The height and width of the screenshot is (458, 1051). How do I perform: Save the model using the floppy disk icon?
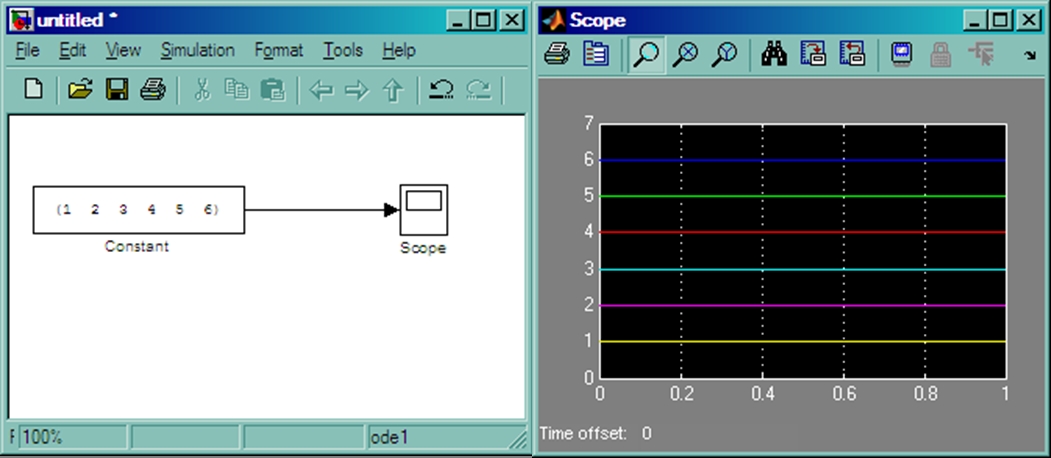click(x=116, y=91)
